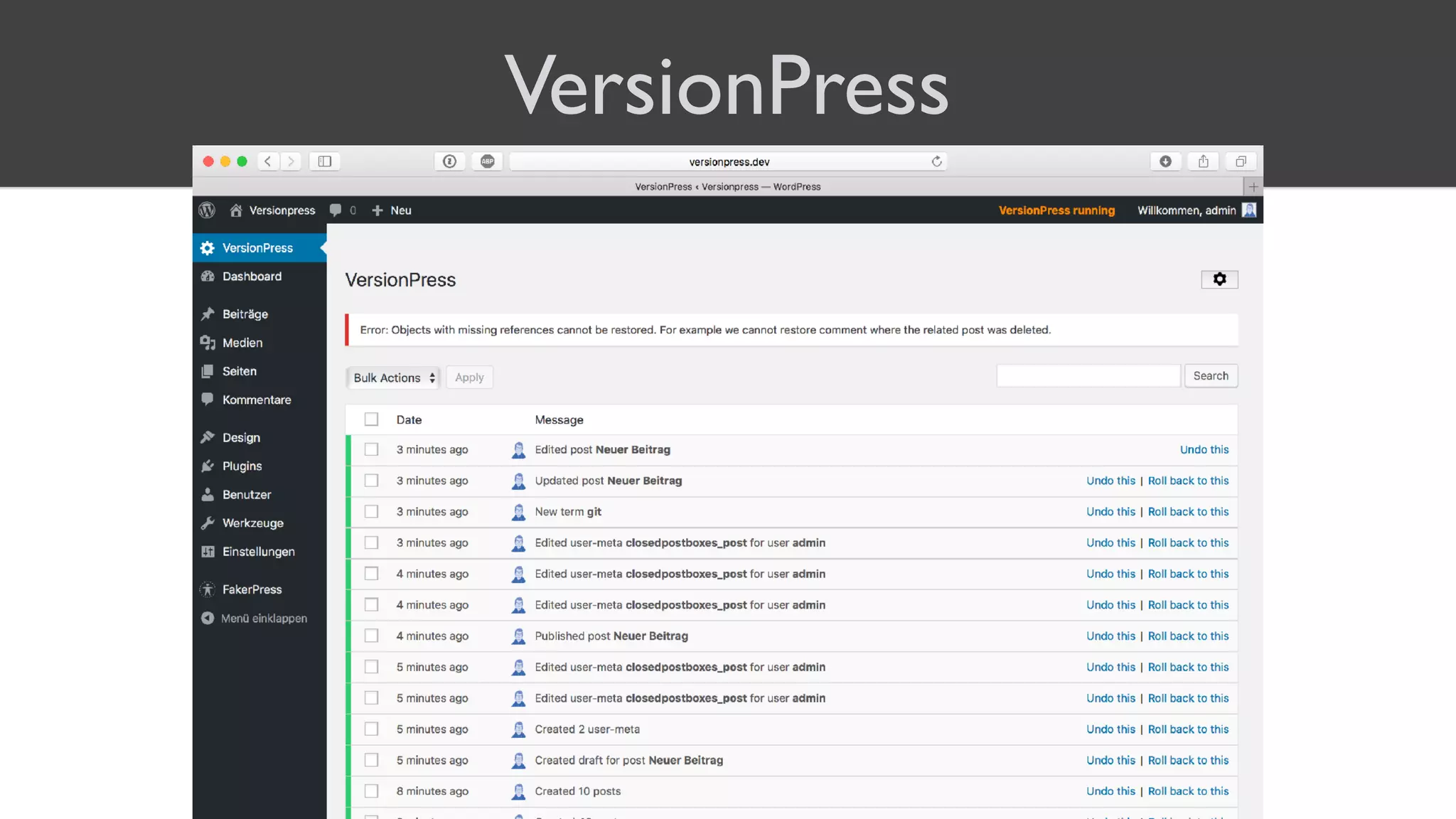Undo the Edited post Neuer Beitrag change

(1204, 449)
